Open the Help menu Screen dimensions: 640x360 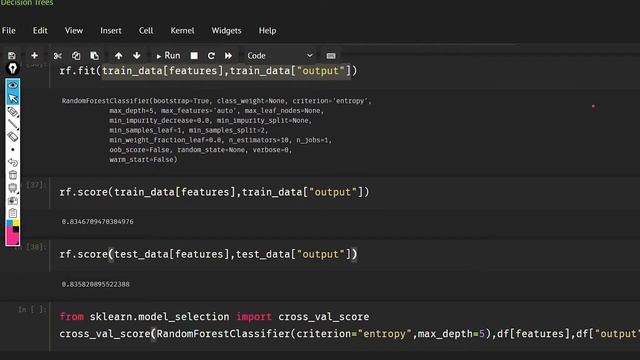(267, 31)
